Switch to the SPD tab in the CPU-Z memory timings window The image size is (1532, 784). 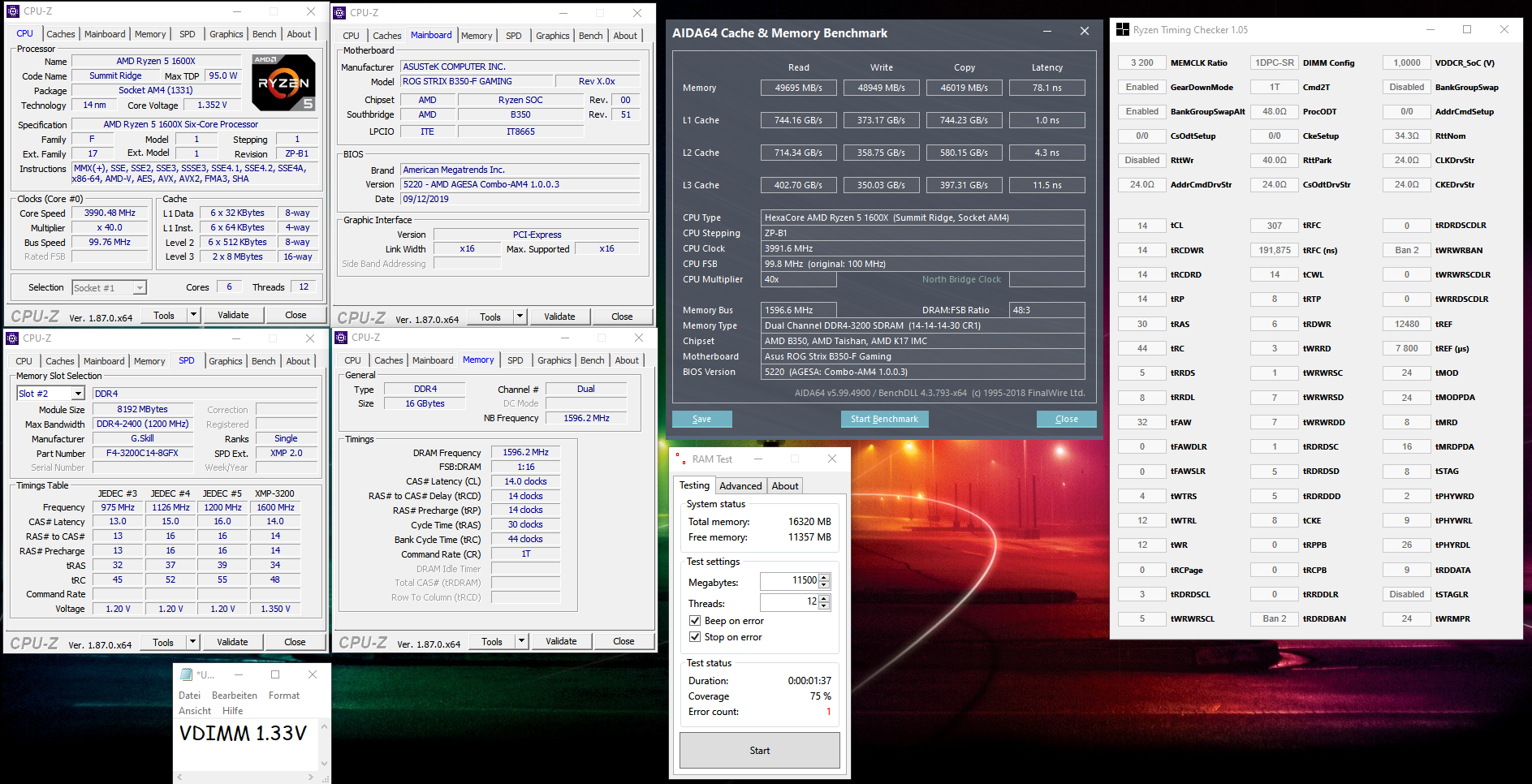click(x=516, y=360)
